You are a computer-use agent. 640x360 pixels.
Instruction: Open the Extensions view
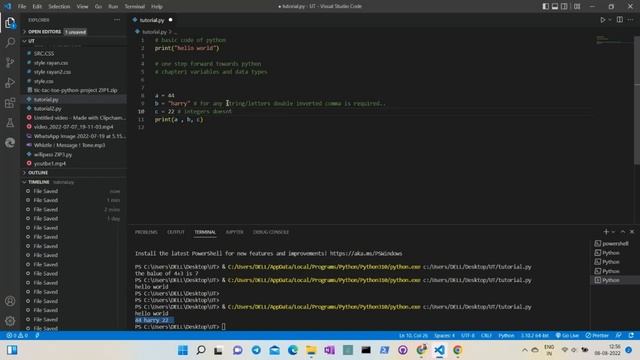(x=10, y=102)
